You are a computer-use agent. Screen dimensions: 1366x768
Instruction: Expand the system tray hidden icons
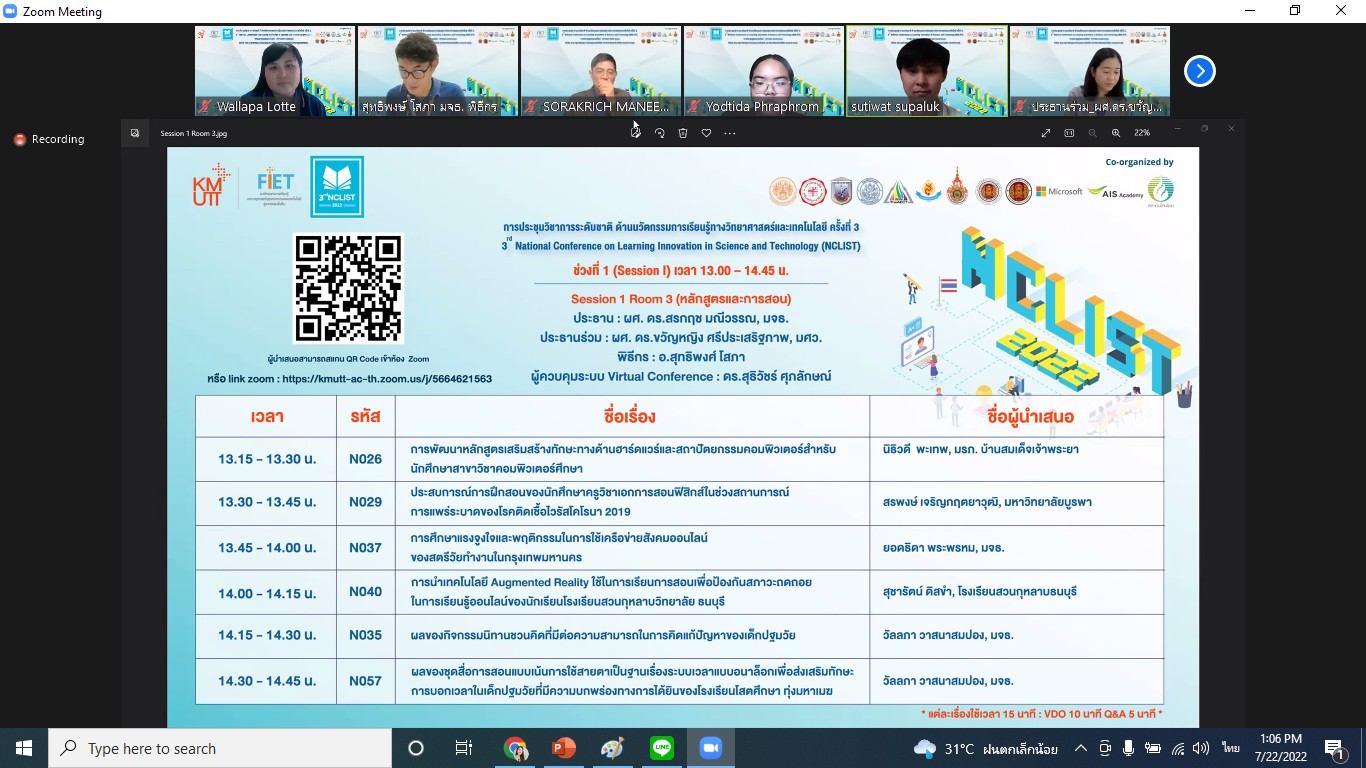pyautogui.click(x=1081, y=749)
